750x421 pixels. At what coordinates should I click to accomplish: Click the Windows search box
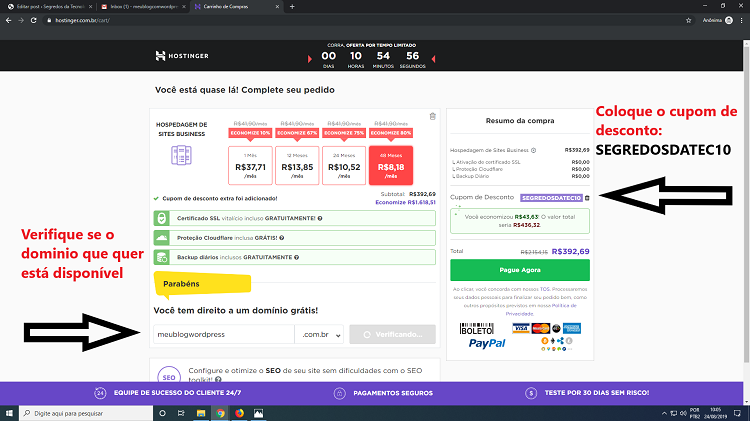(x=86, y=413)
